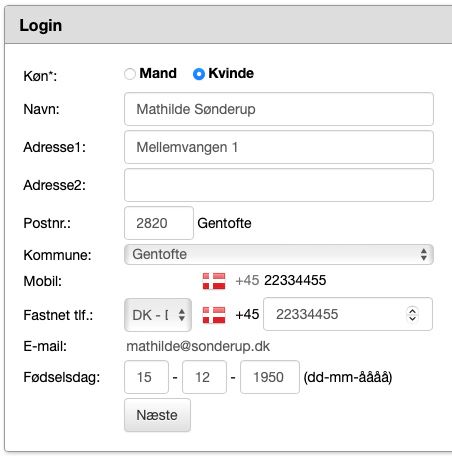Click the Fastnet phone number field 22334455
452x456 pixels.
(348, 314)
